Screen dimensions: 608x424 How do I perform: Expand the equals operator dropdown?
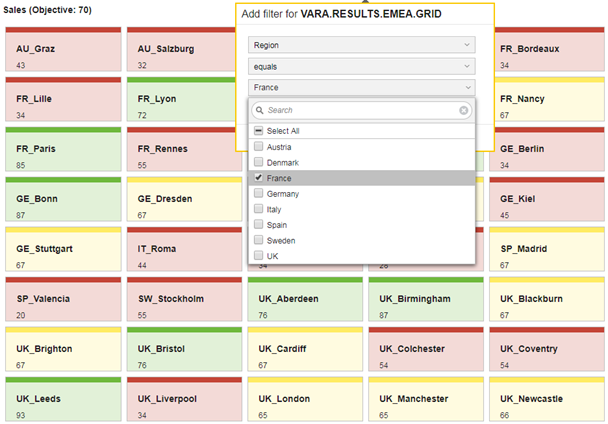click(361, 66)
